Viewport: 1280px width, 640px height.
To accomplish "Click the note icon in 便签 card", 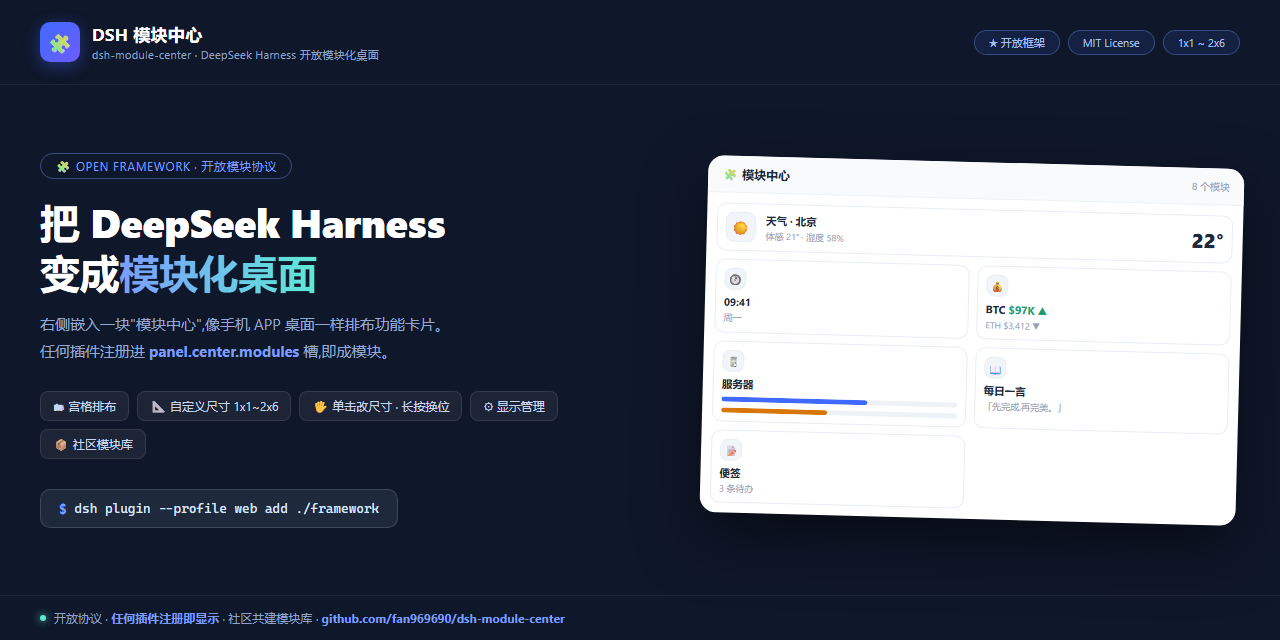I will pyautogui.click(x=731, y=450).
